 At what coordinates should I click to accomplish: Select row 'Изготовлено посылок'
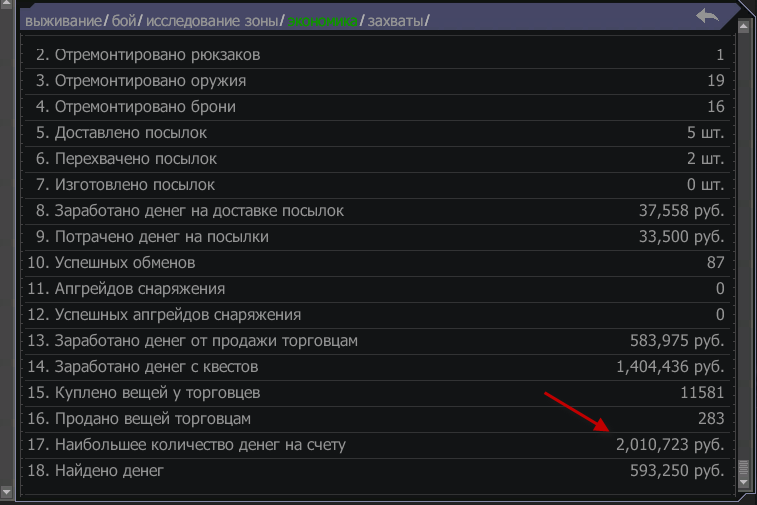379,185
